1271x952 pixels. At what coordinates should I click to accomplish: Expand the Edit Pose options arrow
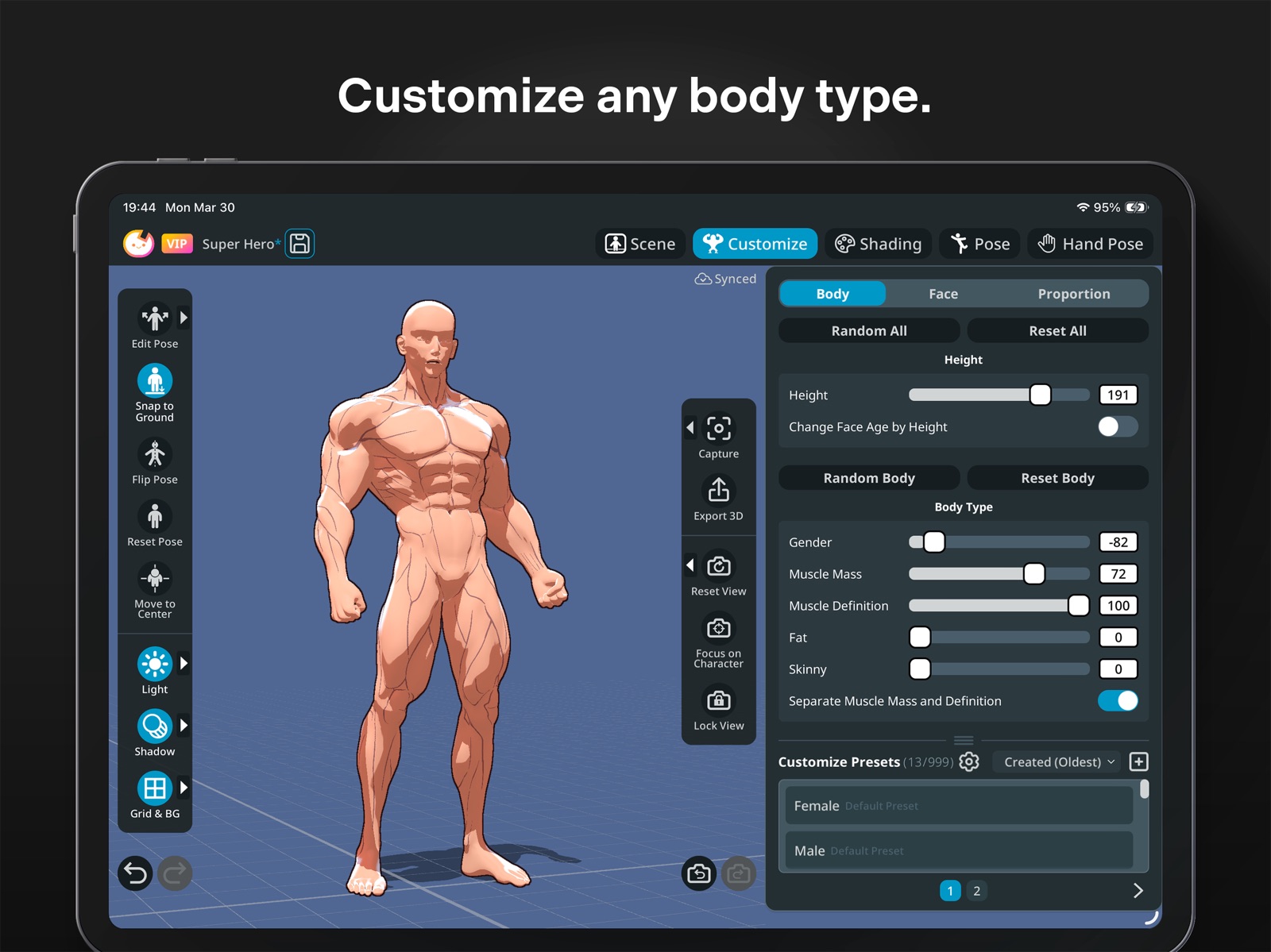[184, 318]
